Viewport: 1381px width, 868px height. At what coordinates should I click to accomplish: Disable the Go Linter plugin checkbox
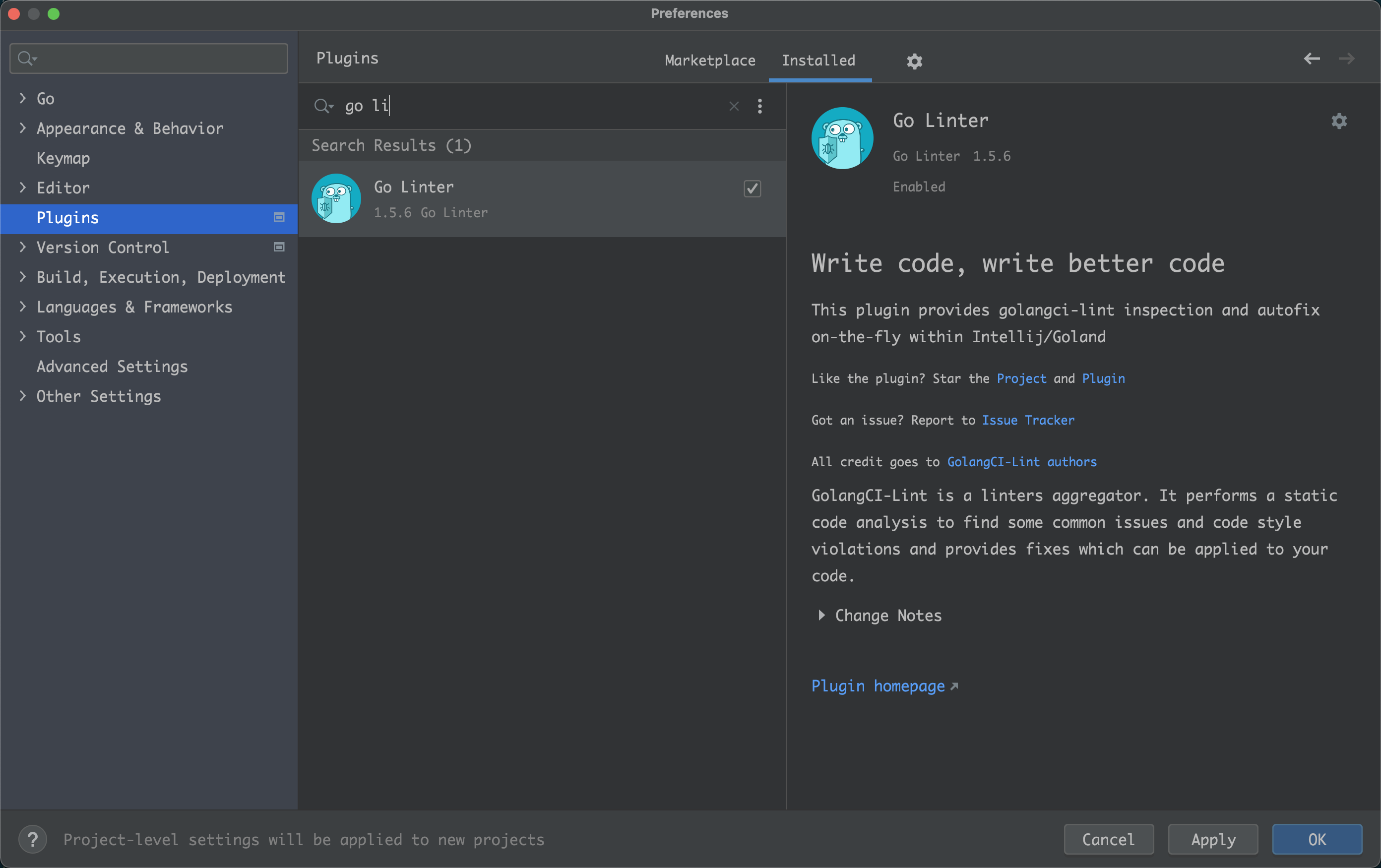click(752, 189)
